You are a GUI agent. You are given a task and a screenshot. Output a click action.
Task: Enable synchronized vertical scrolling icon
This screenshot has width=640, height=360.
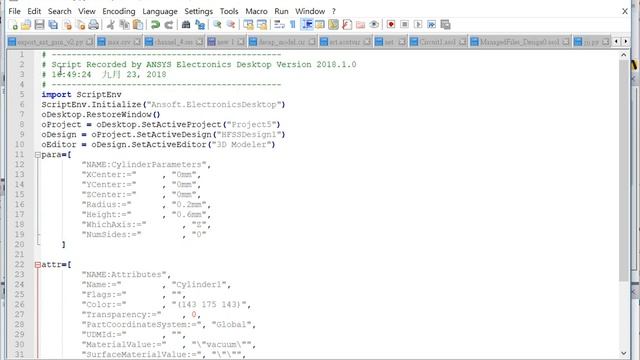(x=248, y=25)
